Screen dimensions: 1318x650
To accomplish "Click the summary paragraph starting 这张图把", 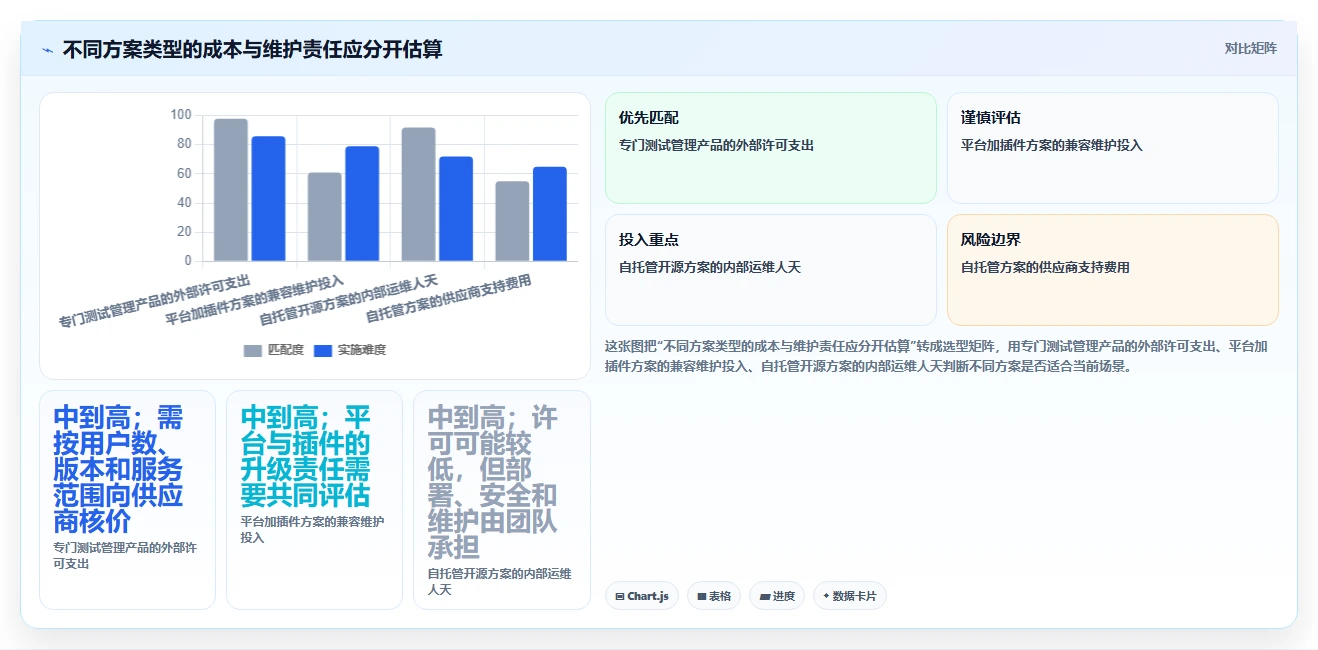I will coord(937,356).
